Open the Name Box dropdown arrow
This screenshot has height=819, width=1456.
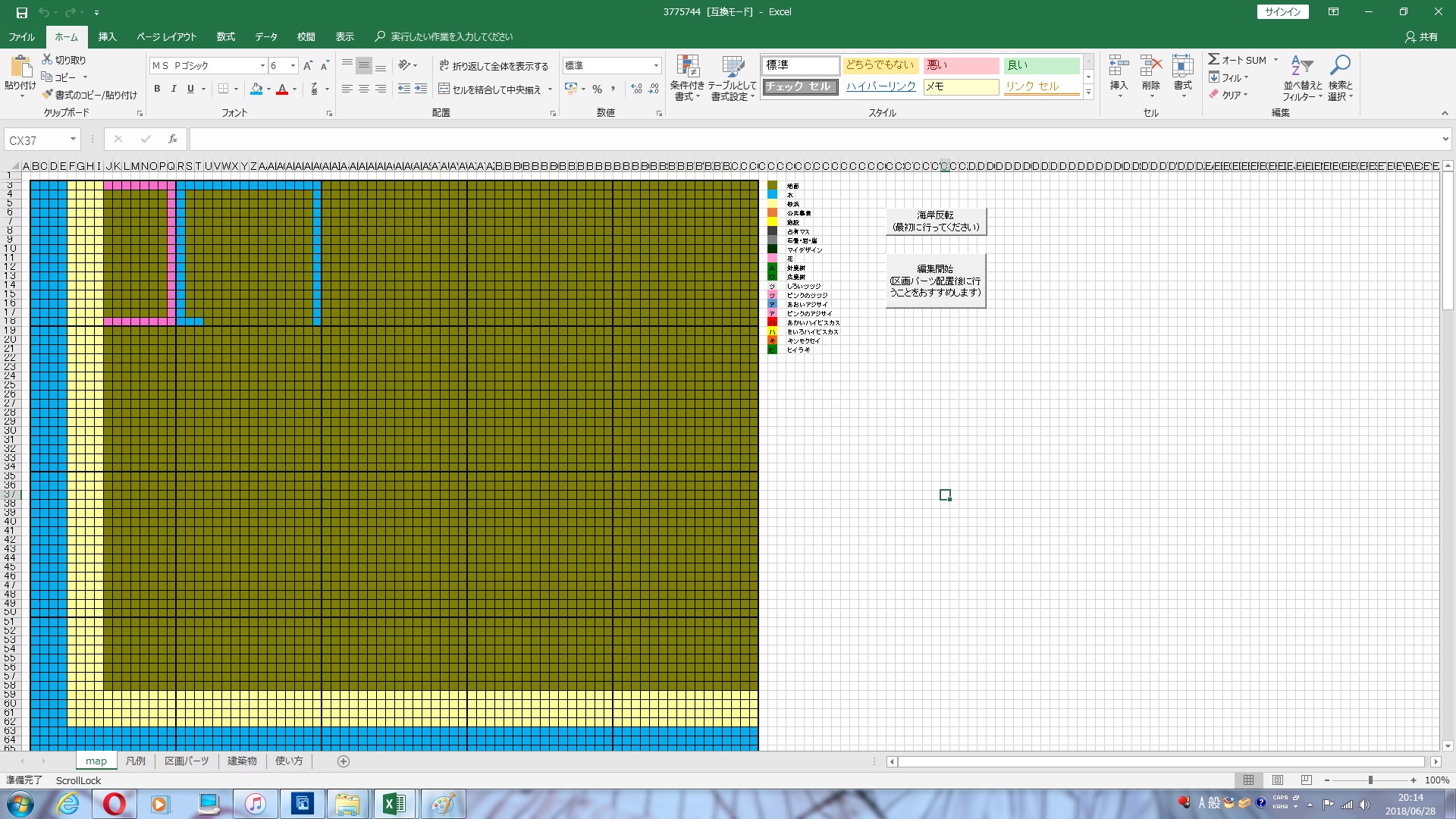click(x=73, y=140)
